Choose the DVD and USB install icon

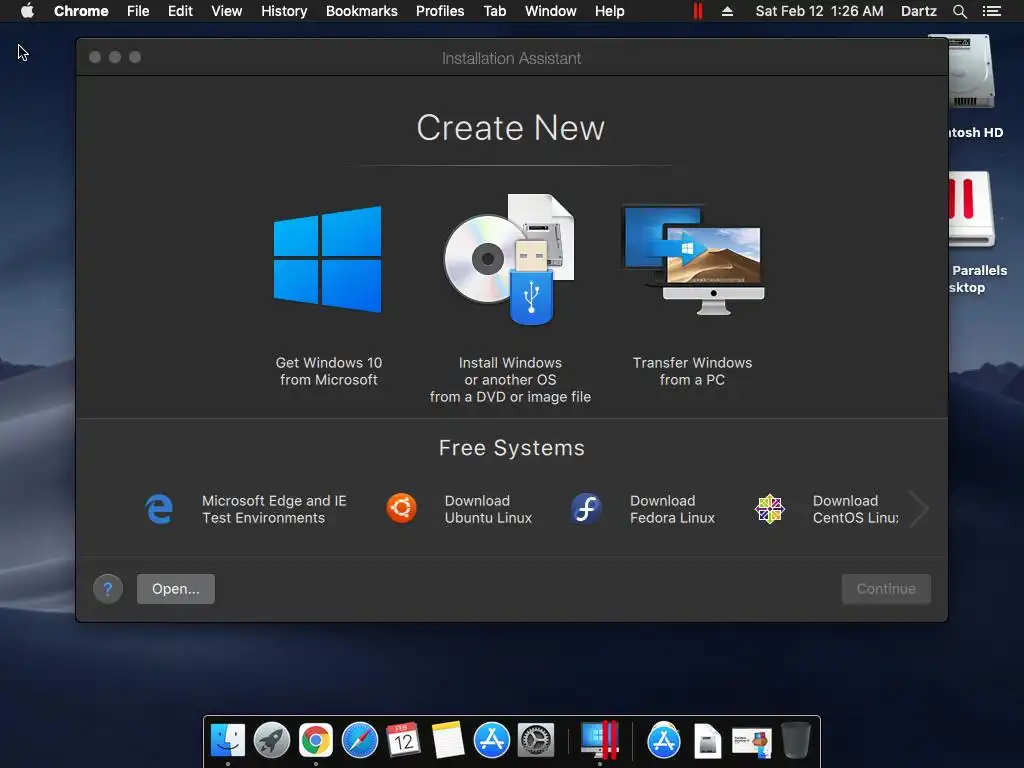(x=509, y=259)
